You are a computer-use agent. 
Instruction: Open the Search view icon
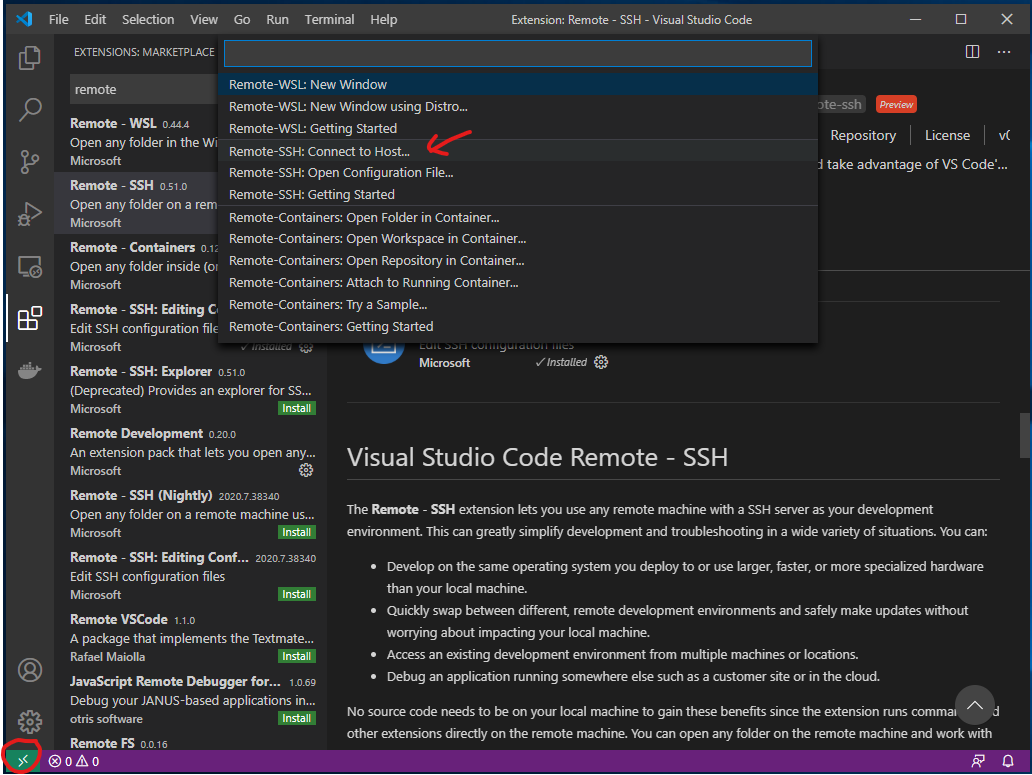[x=30, y=109]
